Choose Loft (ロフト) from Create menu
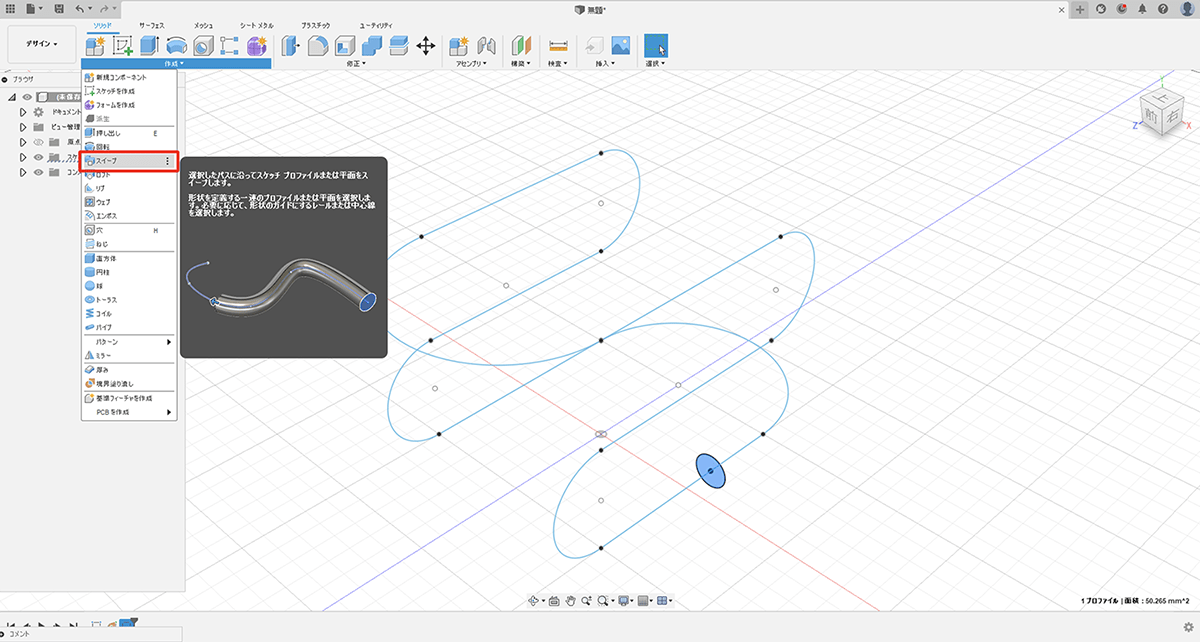The height and width of the screenshot is (642, 1200). (129, 174)
